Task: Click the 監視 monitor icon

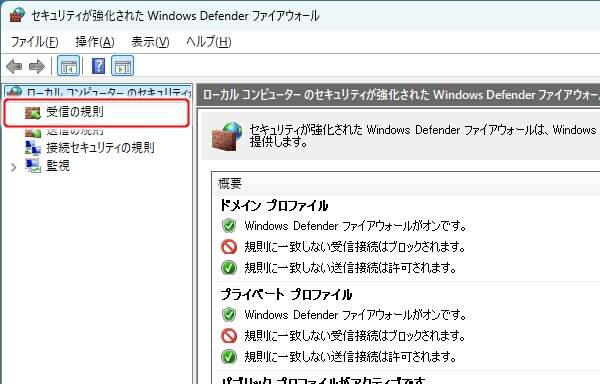Action: tap(33, 166)
